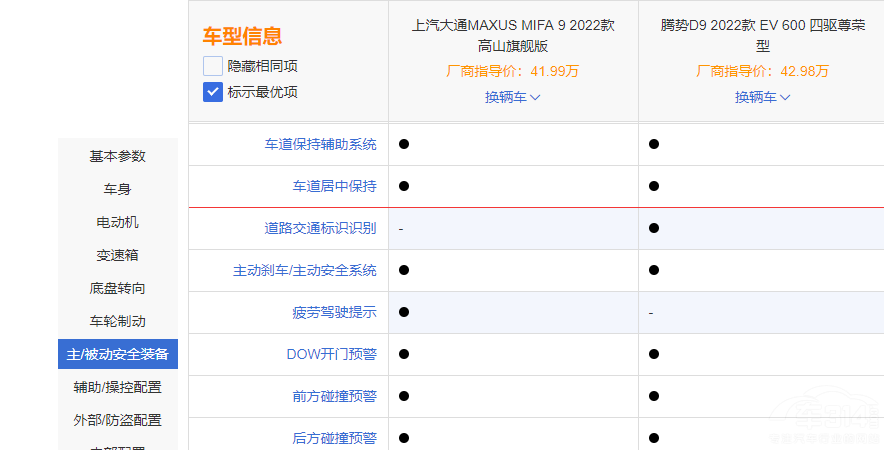Open the 车道居中保持 feature link
The width and height of the screenshot is (884, 450).
pos(334,186)
